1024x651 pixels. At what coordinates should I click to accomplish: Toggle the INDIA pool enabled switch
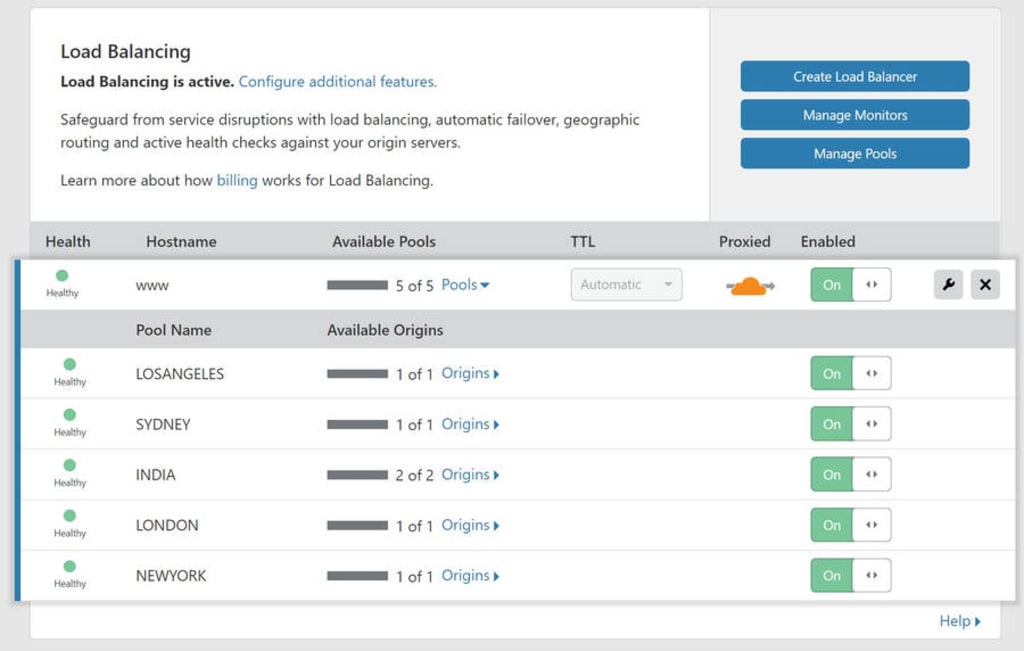tap(850, 475)
